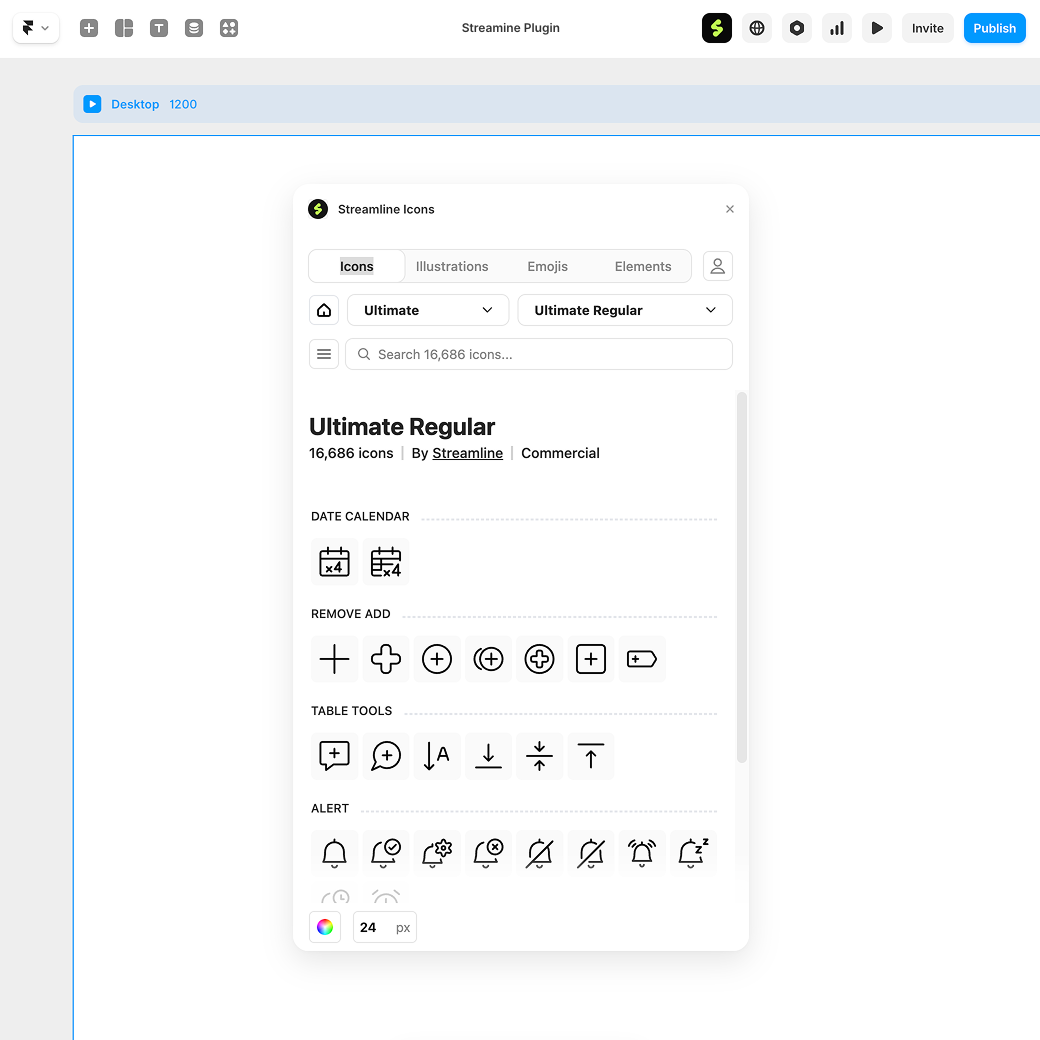Select the double circle plus icon

coord(488,659)
